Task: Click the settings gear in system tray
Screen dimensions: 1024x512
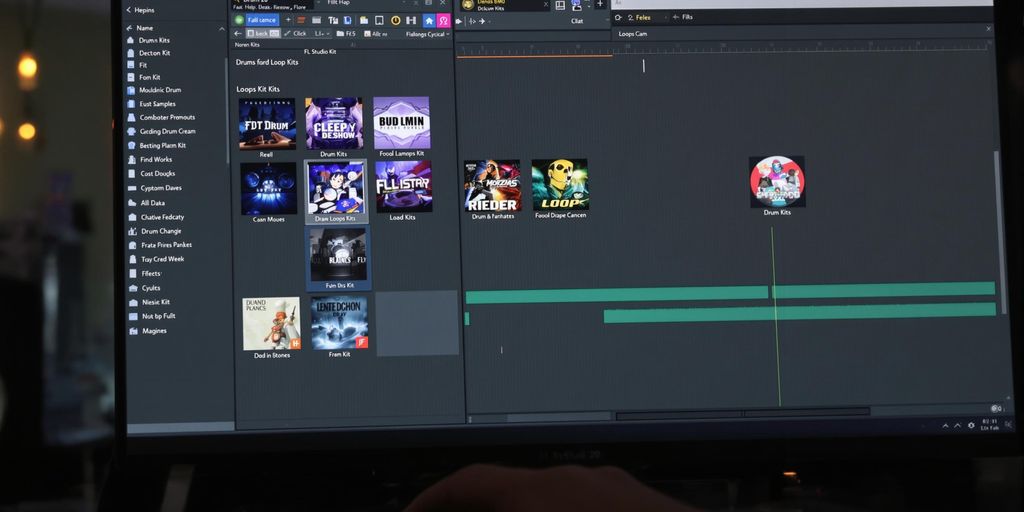Action: pos(973,425)
